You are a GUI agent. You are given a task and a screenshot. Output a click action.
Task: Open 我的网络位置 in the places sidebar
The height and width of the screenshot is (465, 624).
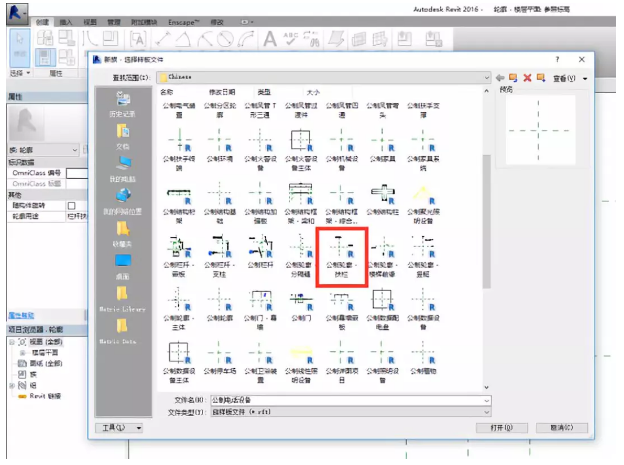pos(123,201)
